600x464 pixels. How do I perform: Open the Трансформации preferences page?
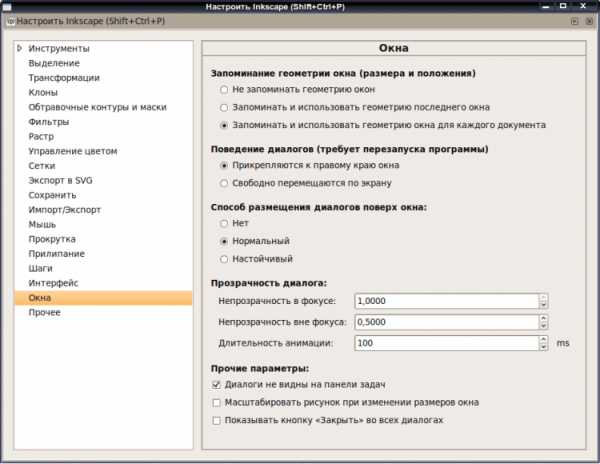64,78
